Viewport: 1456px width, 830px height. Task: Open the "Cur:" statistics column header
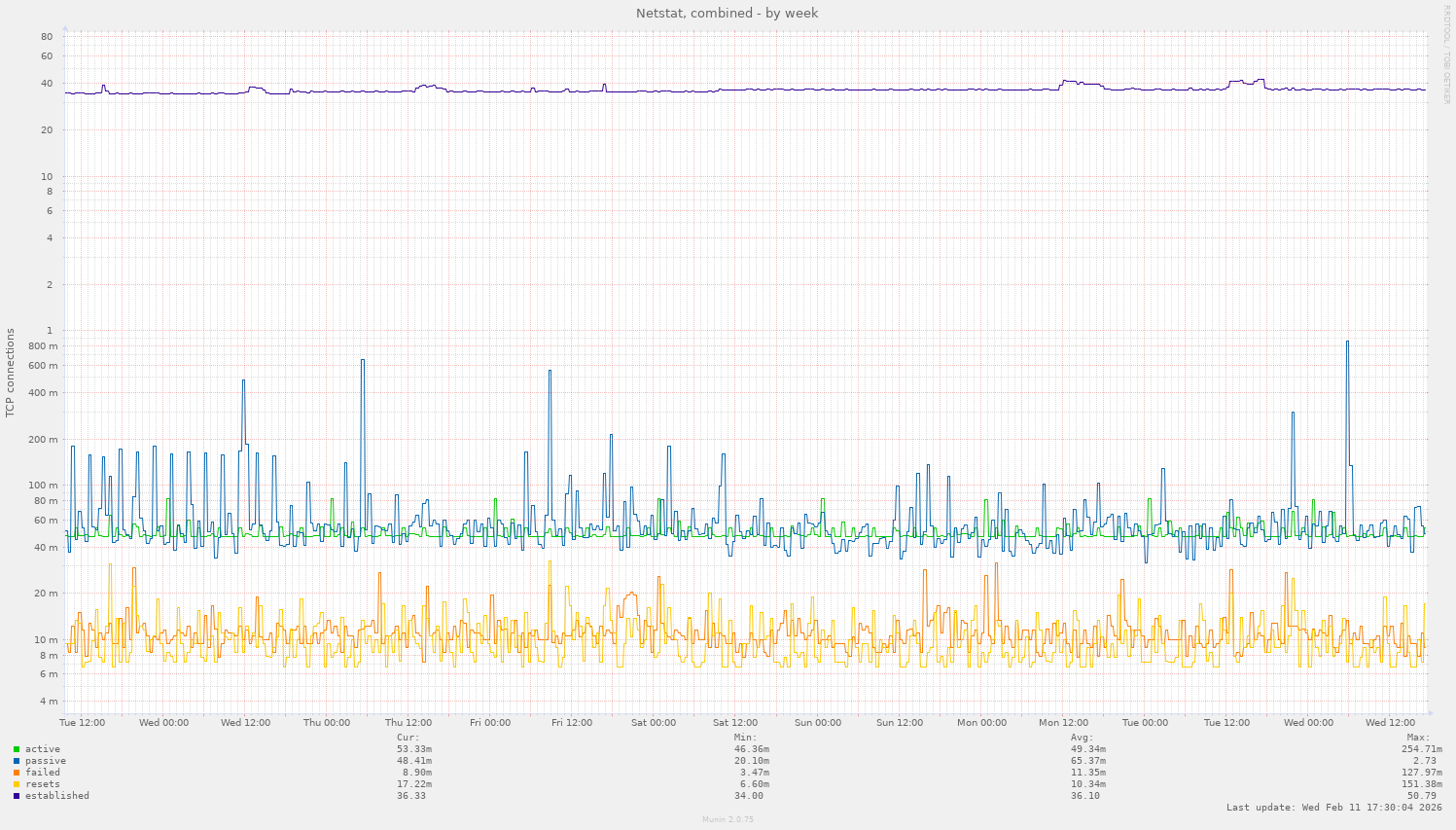(x=408, y=738)
